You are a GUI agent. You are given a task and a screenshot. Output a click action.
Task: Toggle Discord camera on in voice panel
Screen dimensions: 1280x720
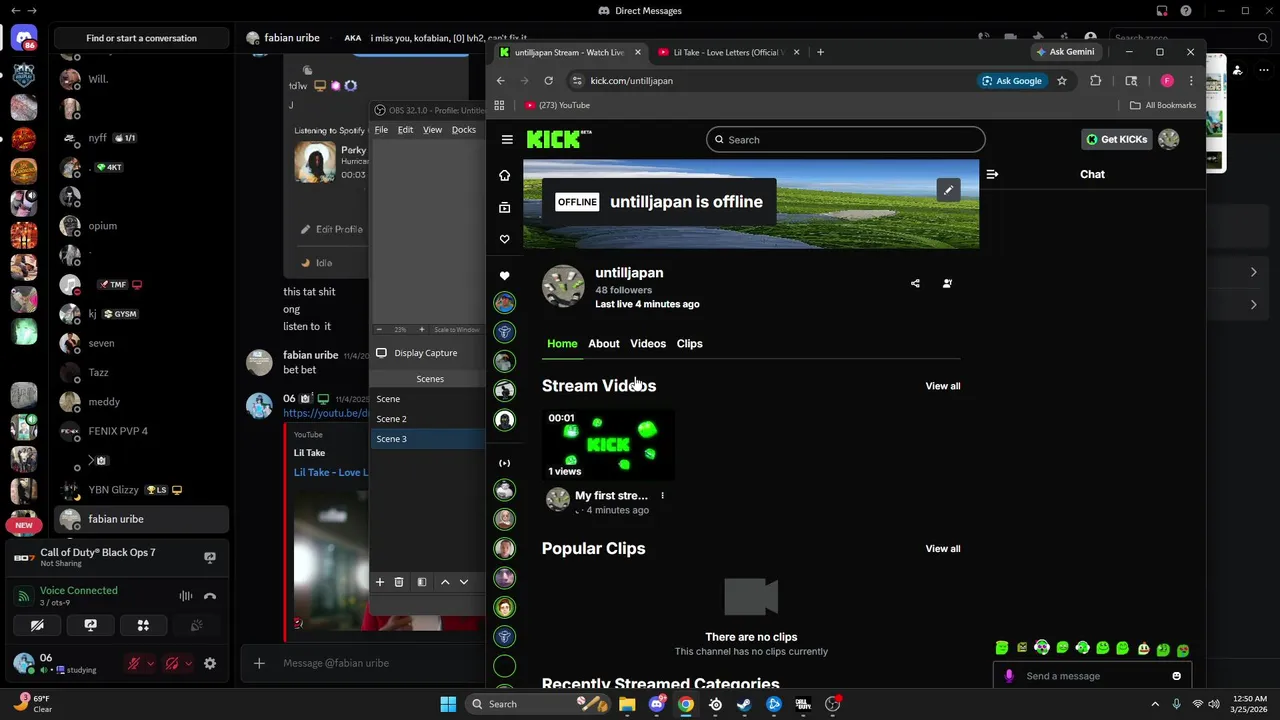[37, 626]
